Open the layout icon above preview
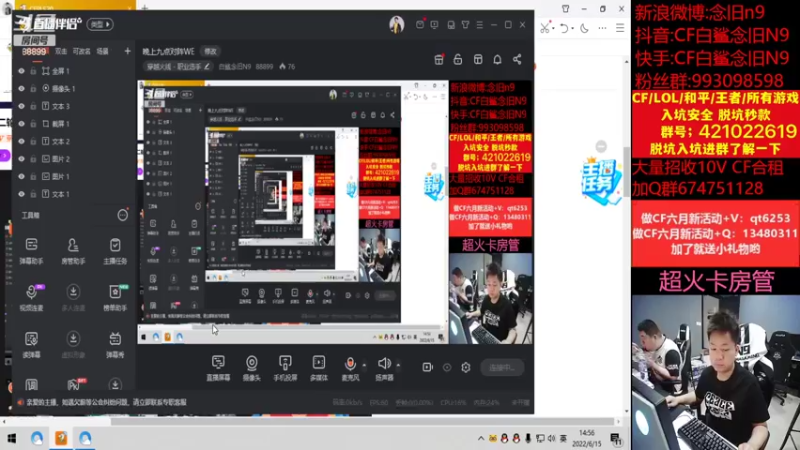This screenshot has width=800, height=450. [478, 60]
